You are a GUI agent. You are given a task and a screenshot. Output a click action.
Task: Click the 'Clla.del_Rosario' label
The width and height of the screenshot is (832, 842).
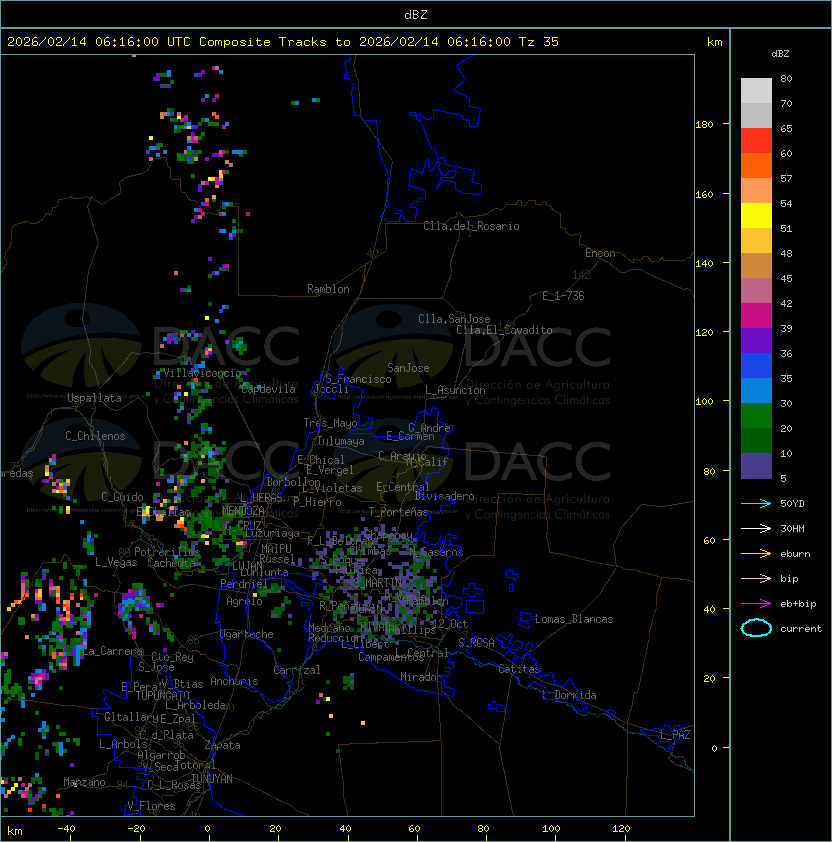(471, 226)
